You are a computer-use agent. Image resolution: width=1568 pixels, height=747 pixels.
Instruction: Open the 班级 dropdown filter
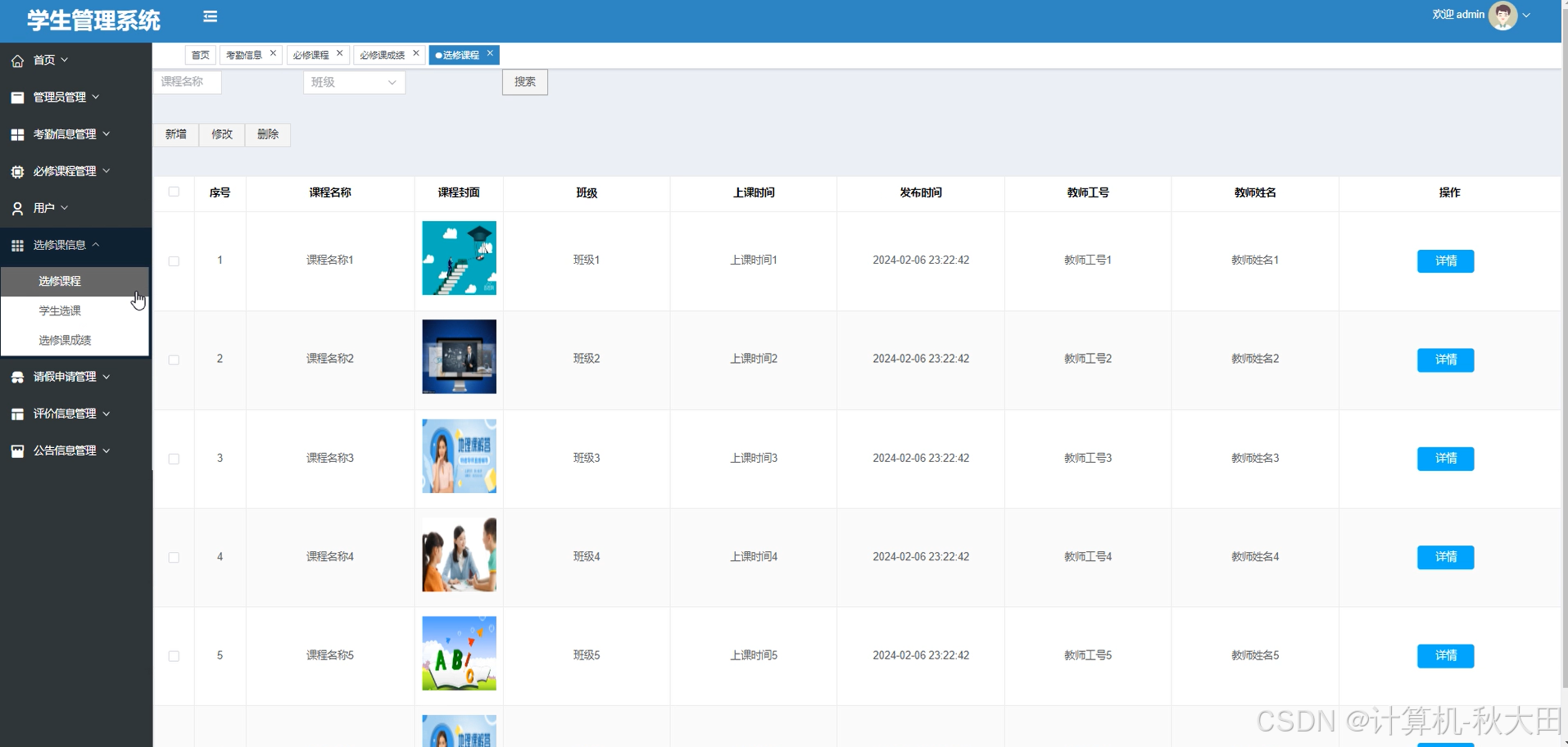(354, 82)
